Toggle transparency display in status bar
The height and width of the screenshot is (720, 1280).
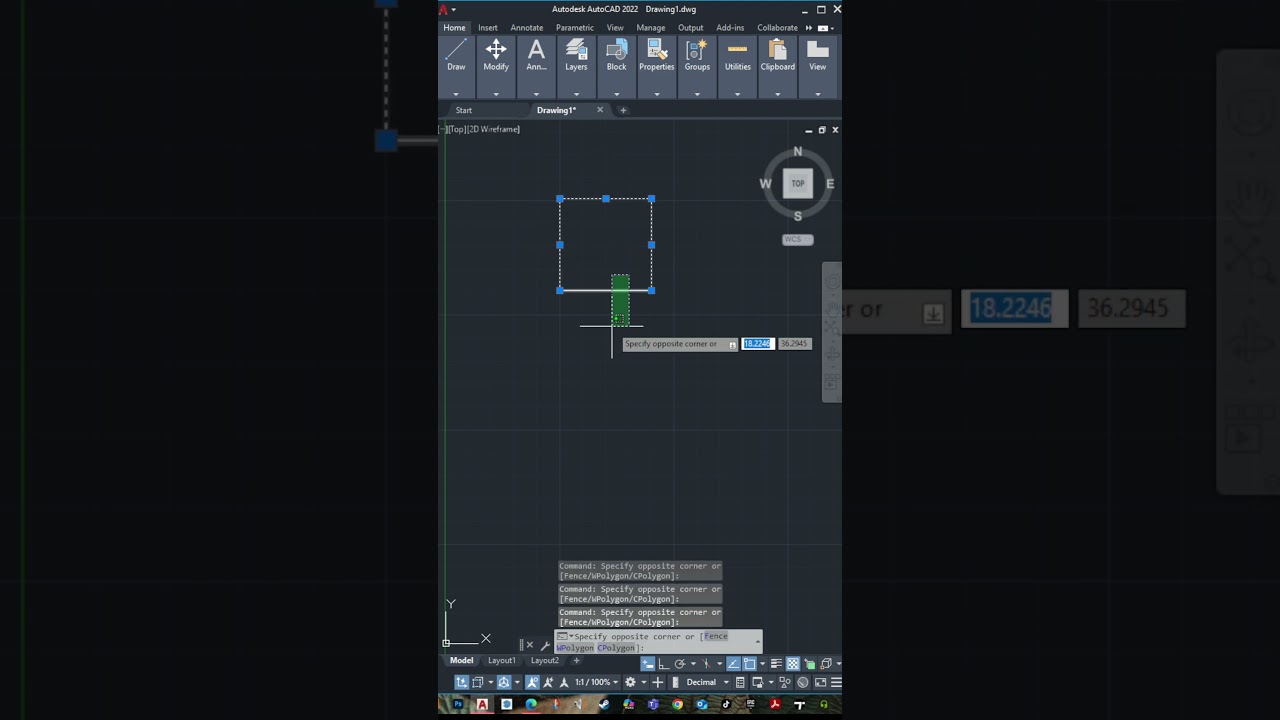pyautogui.click(x=793, y=663)
